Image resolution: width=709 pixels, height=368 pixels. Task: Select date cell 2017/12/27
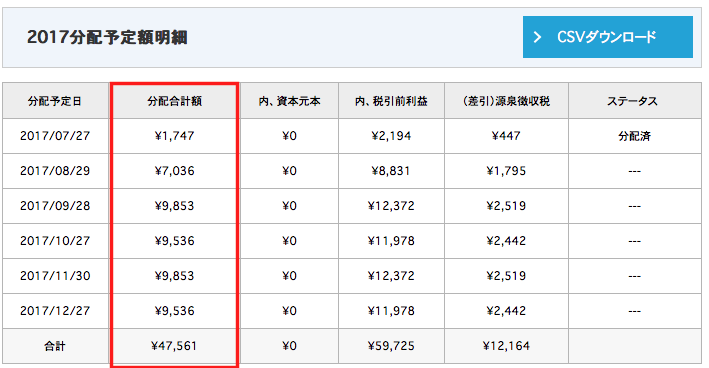[x=55, y=311]
